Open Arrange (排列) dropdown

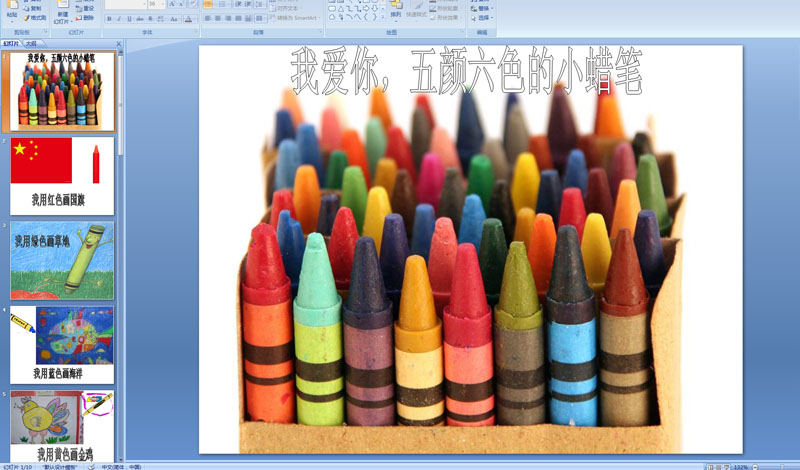396,12
